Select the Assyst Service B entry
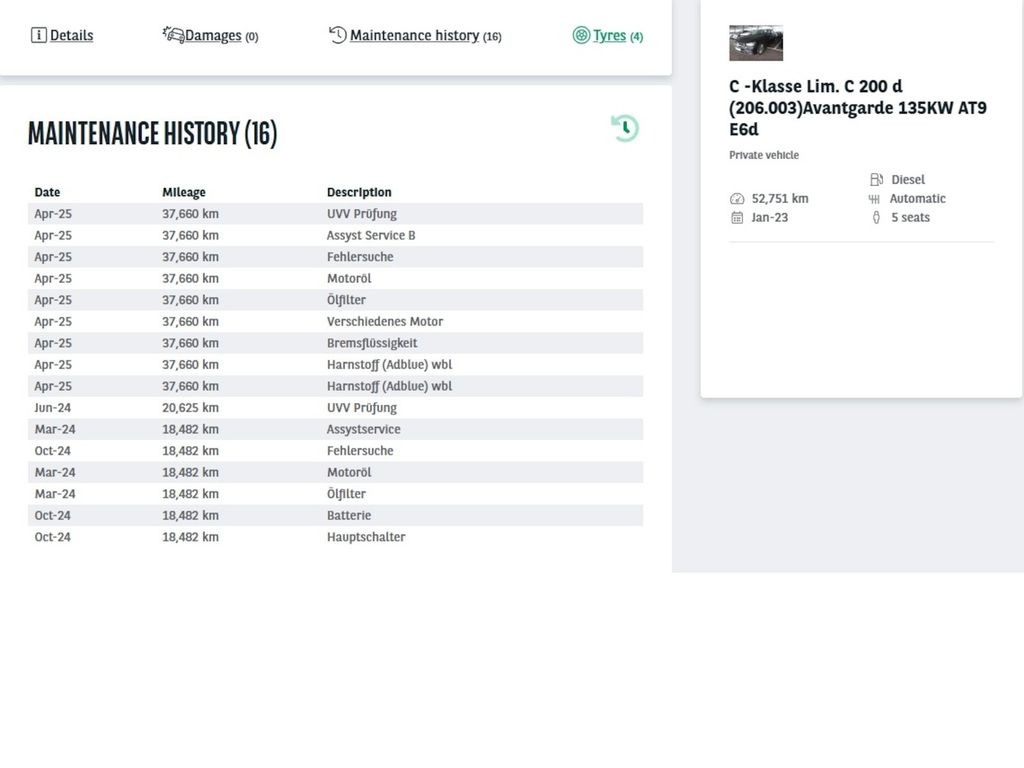 (x=371, y=236)
